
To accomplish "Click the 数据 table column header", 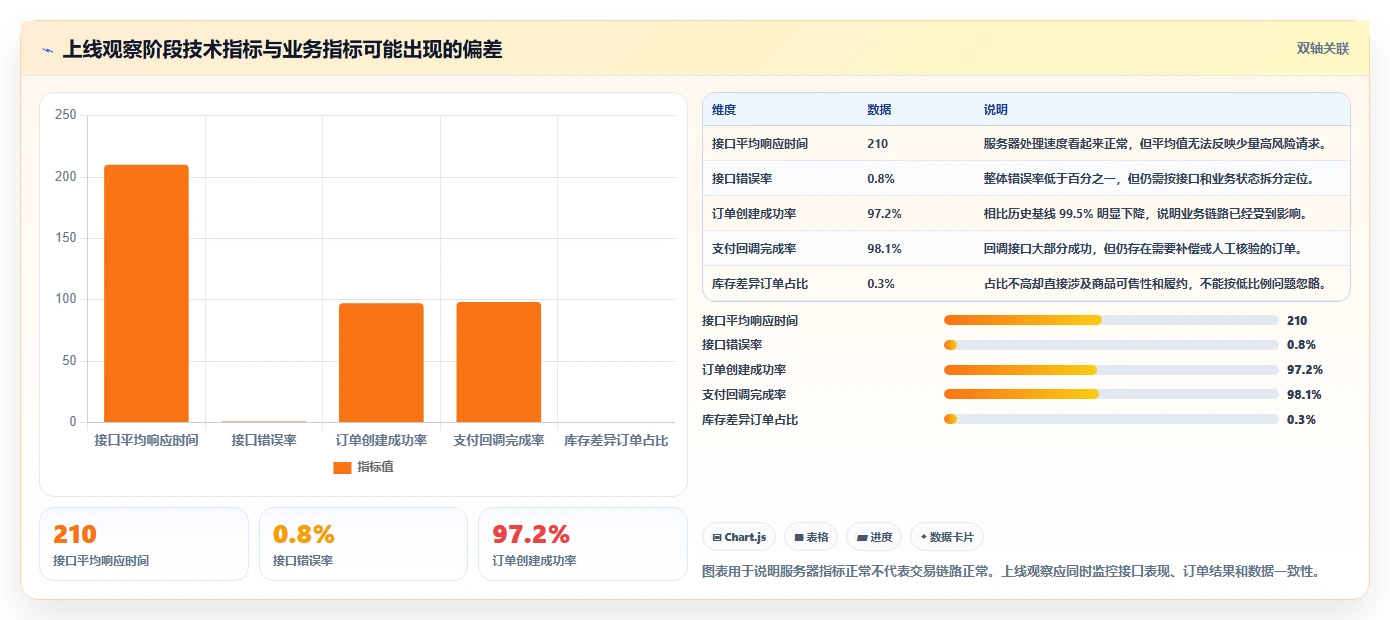I will [x=879, y=110].
